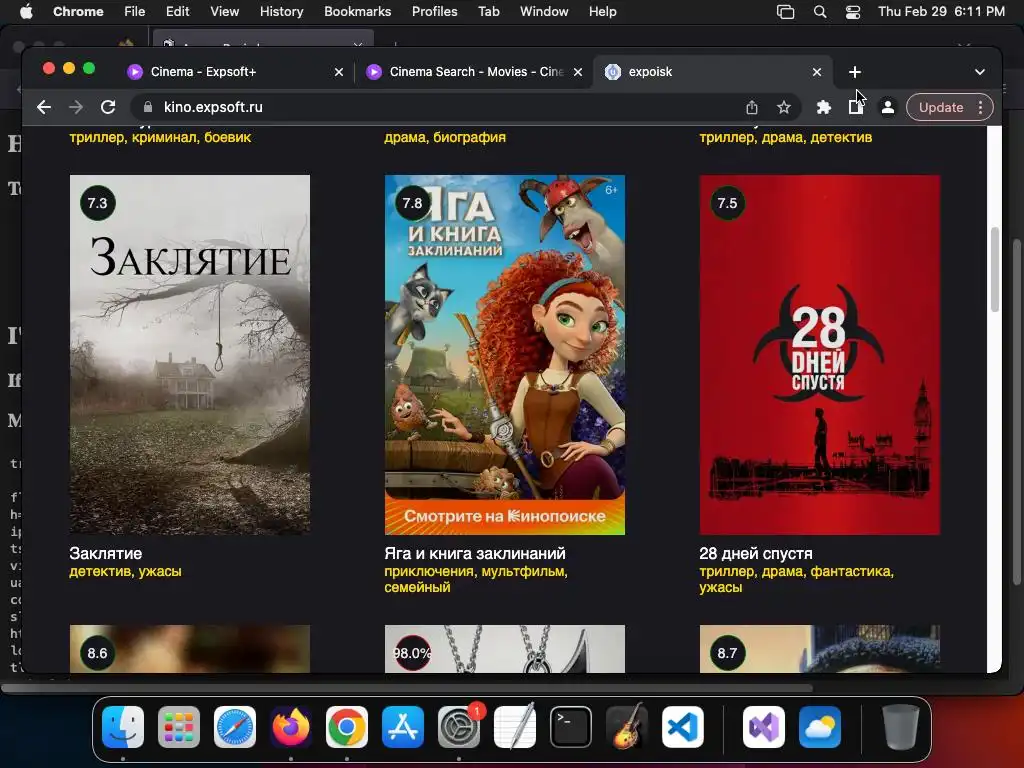Screen dimensions: 1024x768
Task: Click the Яга и книга заклинаний title
Action: [475, 553]
